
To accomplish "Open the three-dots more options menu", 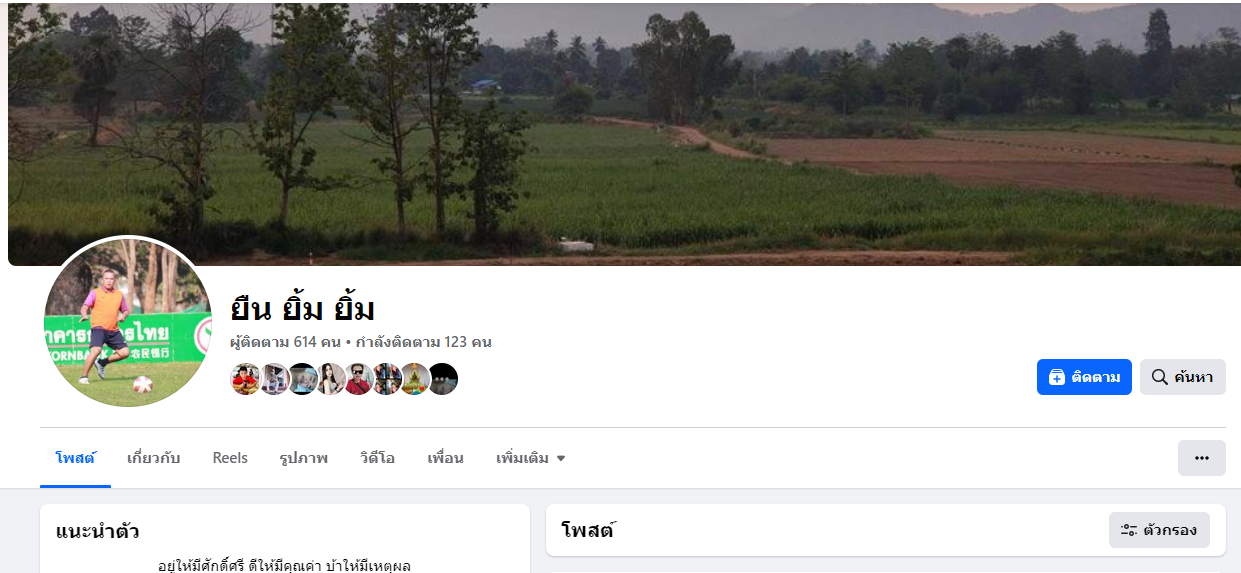I will (x=1202, y=458).
